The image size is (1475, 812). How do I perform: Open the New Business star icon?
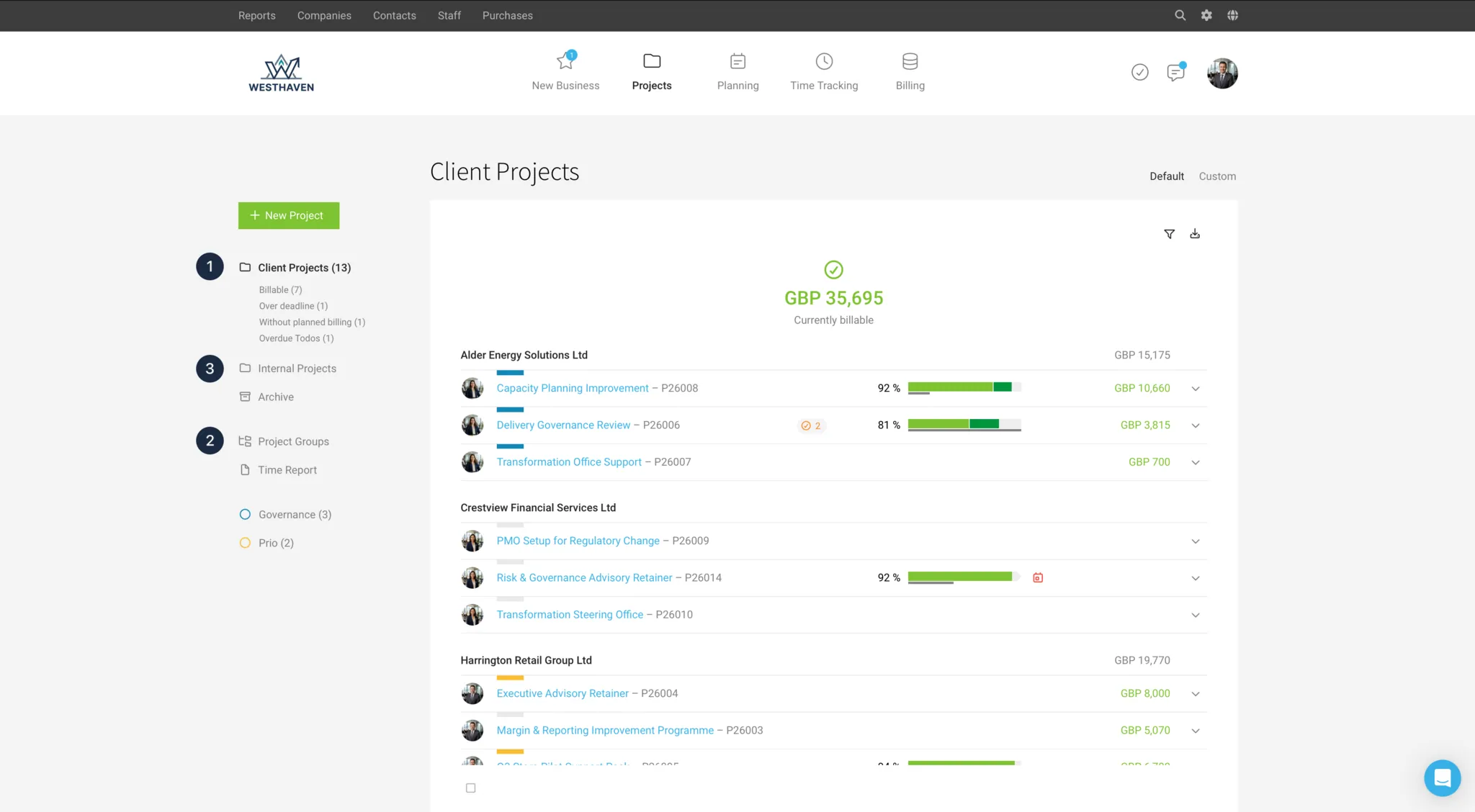coord(565,61)
